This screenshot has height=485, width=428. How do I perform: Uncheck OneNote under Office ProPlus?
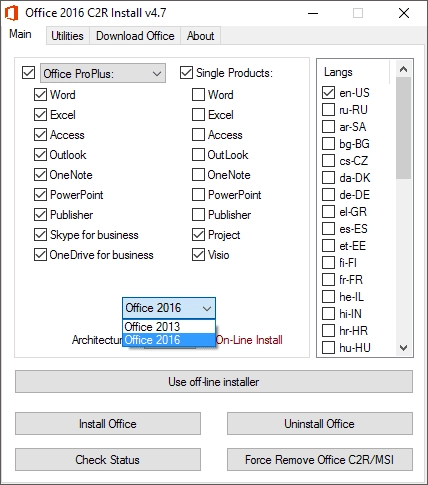click(x=40, y=175)
